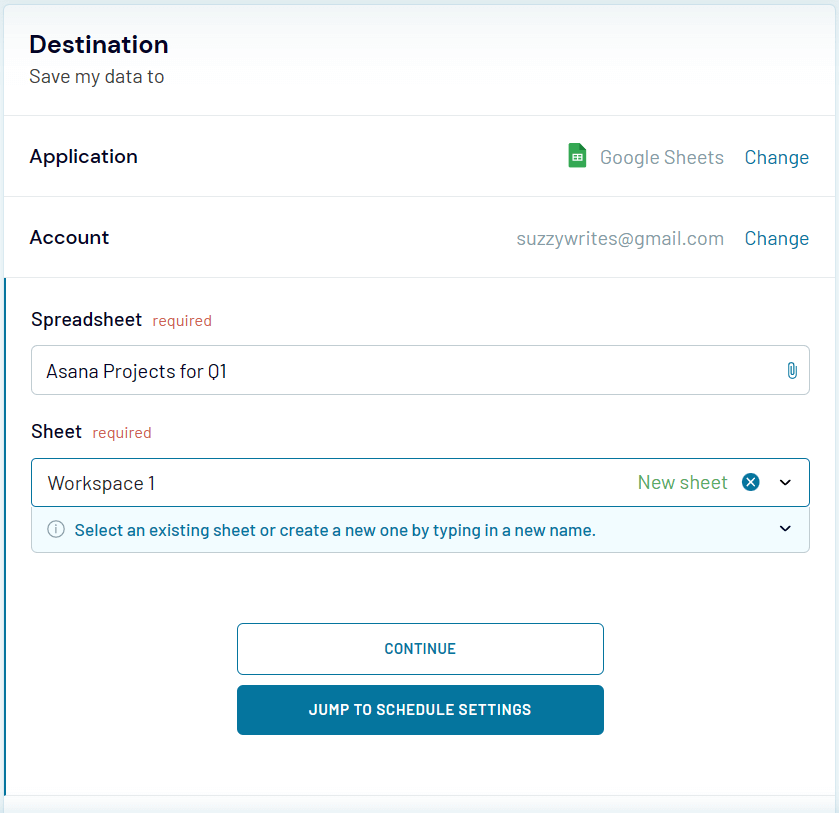Screen dimensions: 839x813
Task: Click the Google Sheets application icon
Action: [x=577, y=155]
